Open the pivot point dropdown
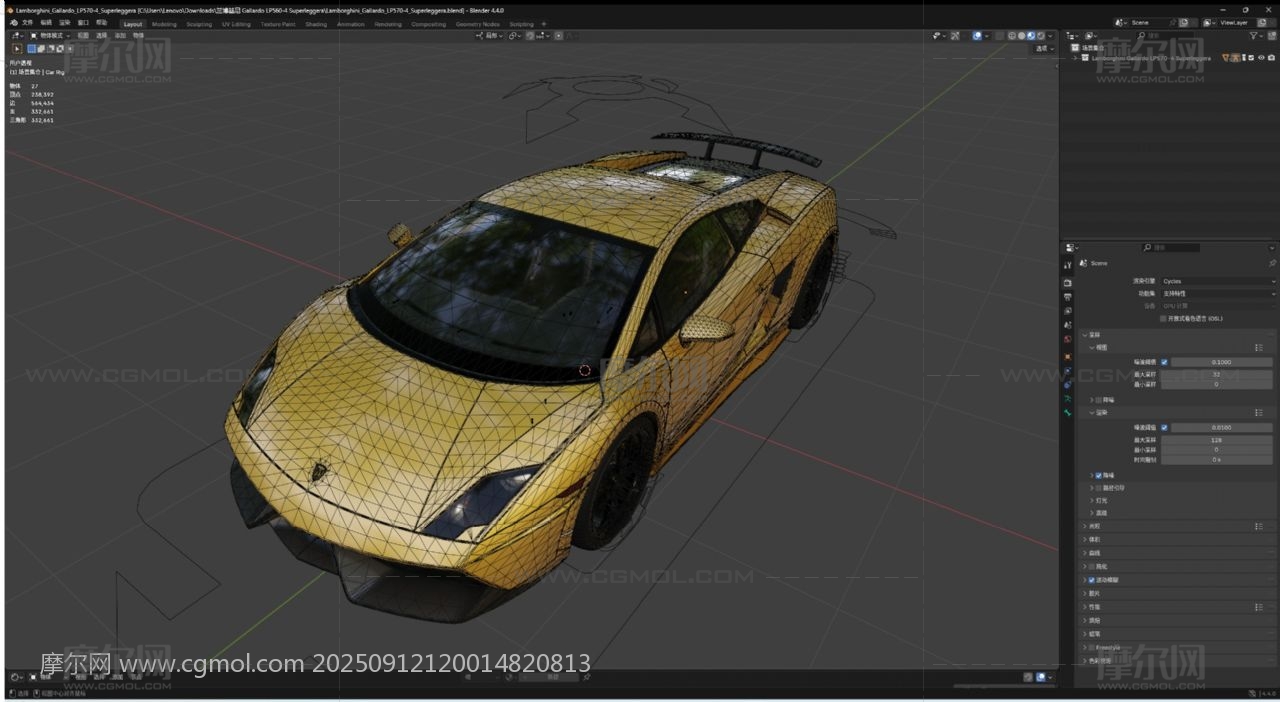This screenshot has height=702, width=1280. click(x=514, y=36)
